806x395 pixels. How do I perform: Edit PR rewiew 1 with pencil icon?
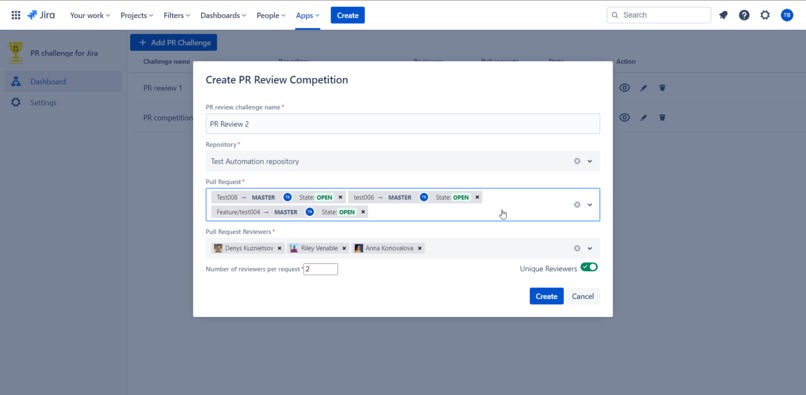643,88
